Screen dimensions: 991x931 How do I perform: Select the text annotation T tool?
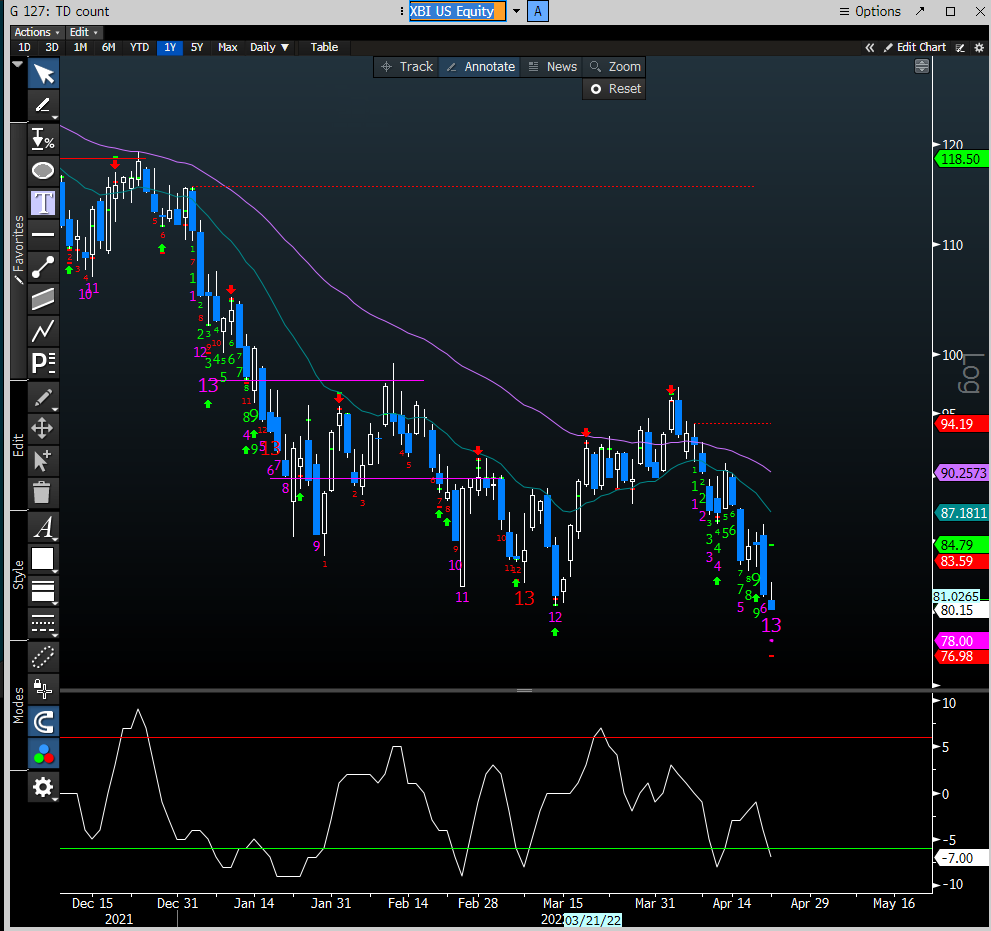pyautogui.click(x=44, y=203)
